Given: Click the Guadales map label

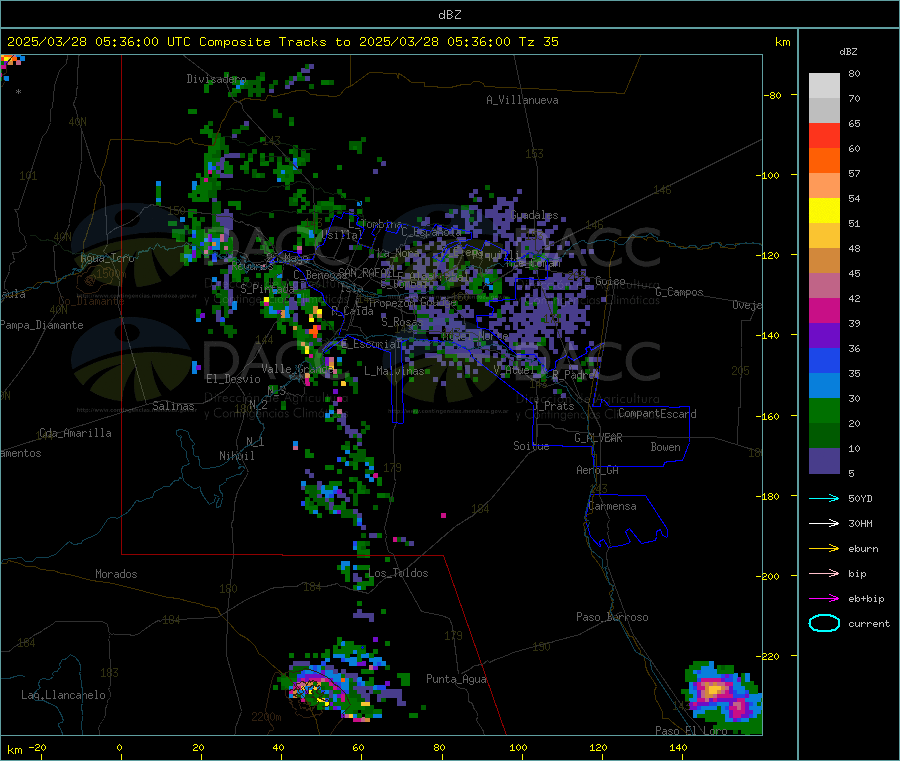Looking at the screenshot, I should pyautogui.click(x=534, y=215).
